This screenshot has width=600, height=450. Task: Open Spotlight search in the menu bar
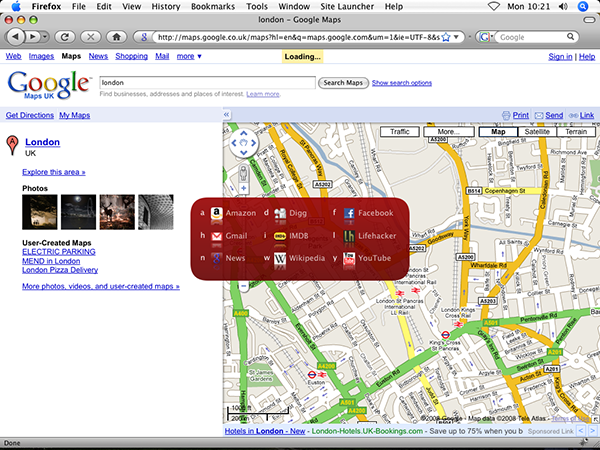tap(583, 6)
